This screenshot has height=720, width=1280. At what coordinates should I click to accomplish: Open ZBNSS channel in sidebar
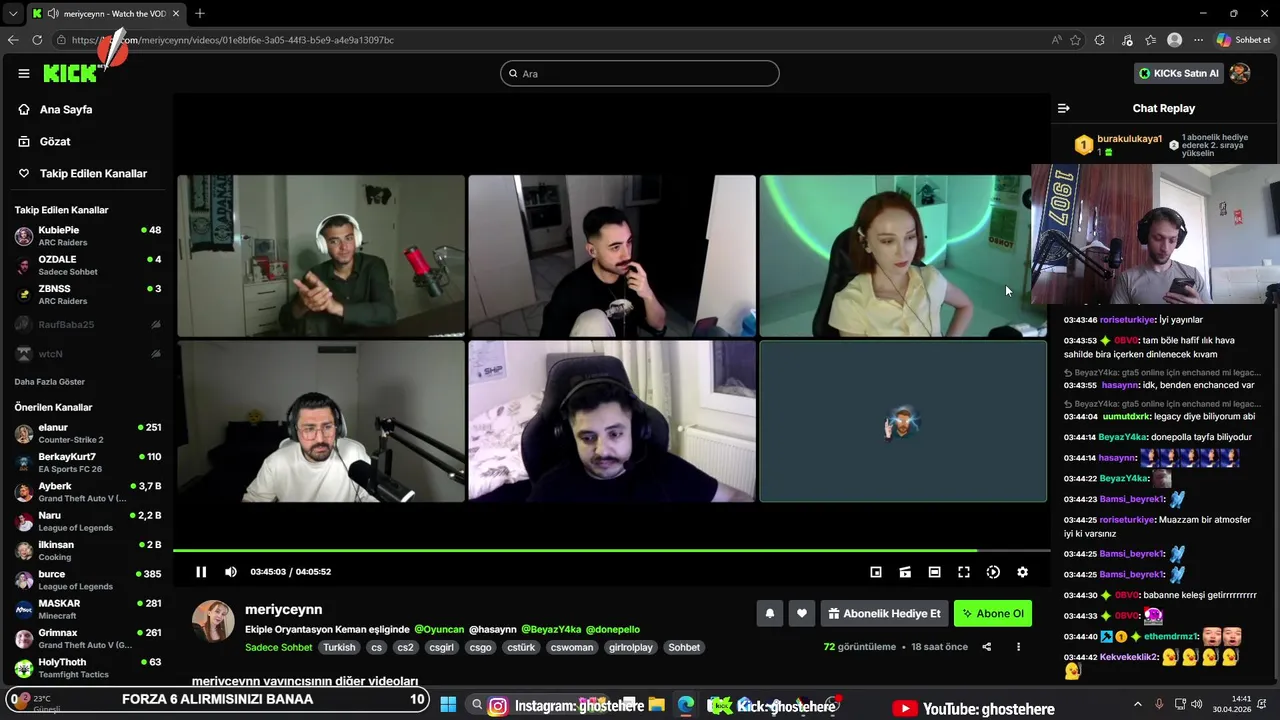click(x=88, y=294)
